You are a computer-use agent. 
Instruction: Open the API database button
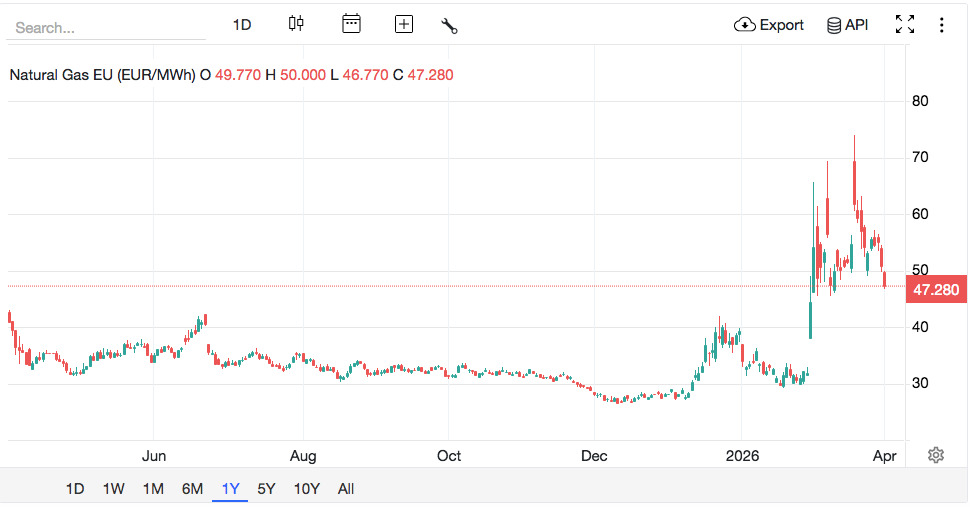[x=847, y=25]
